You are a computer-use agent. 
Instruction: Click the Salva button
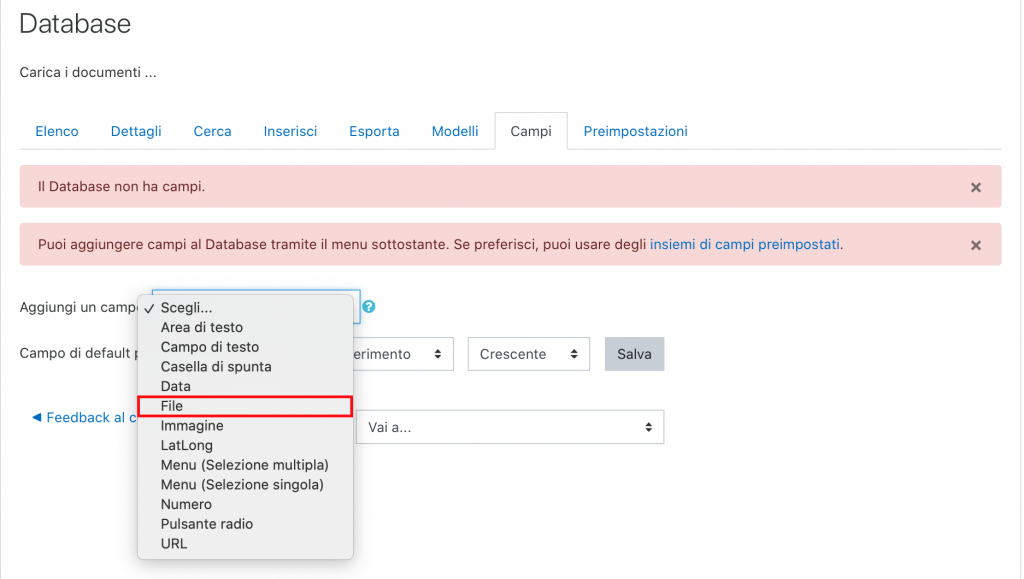634,354
